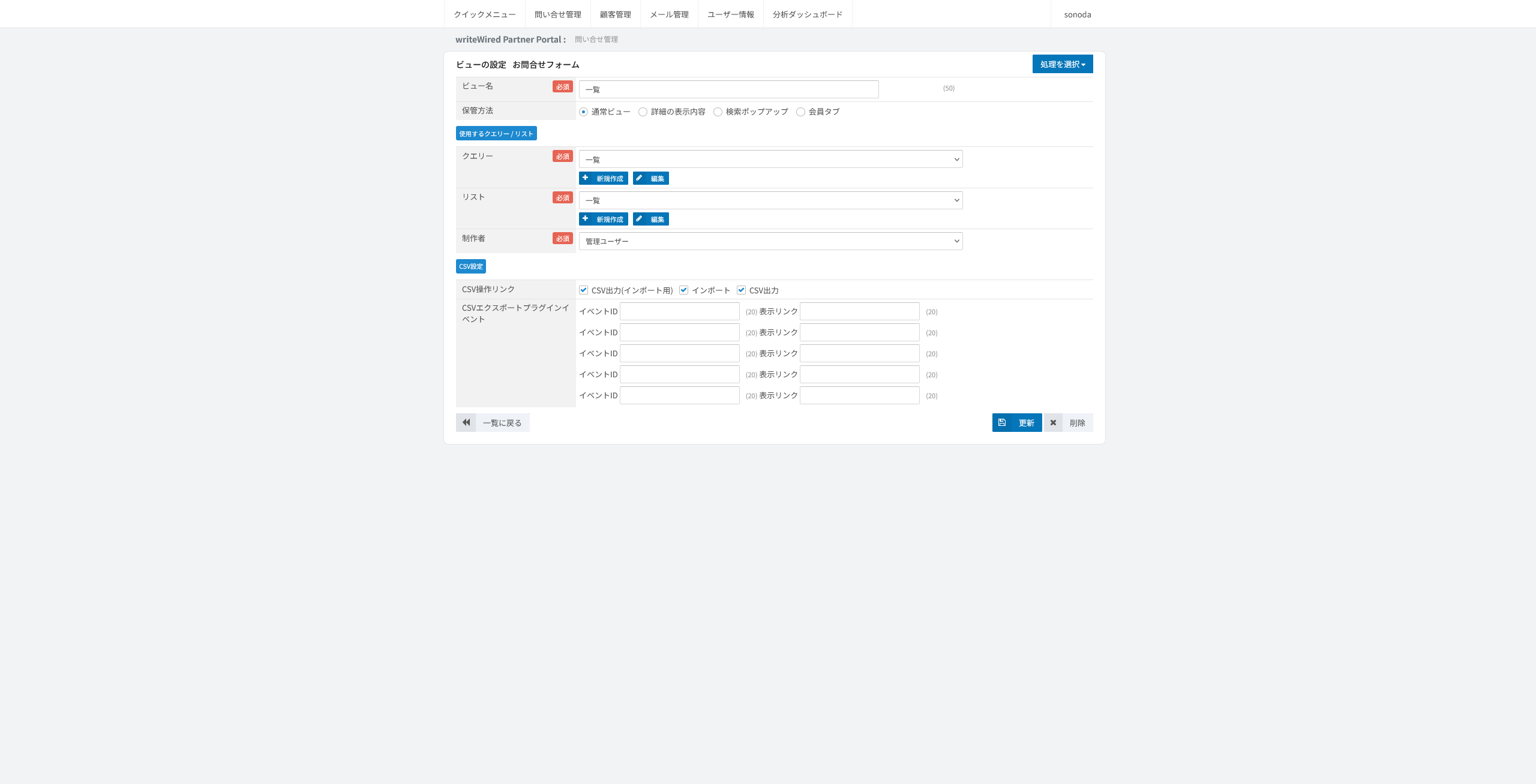Click the third 表示リンク input field
The image size is (1536, 784).
[860, 353]
